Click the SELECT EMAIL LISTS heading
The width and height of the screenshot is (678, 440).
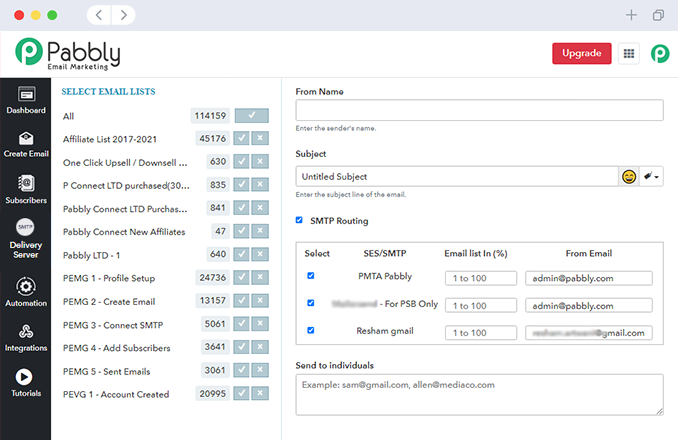pyautogui.click(x=108, y=92)
